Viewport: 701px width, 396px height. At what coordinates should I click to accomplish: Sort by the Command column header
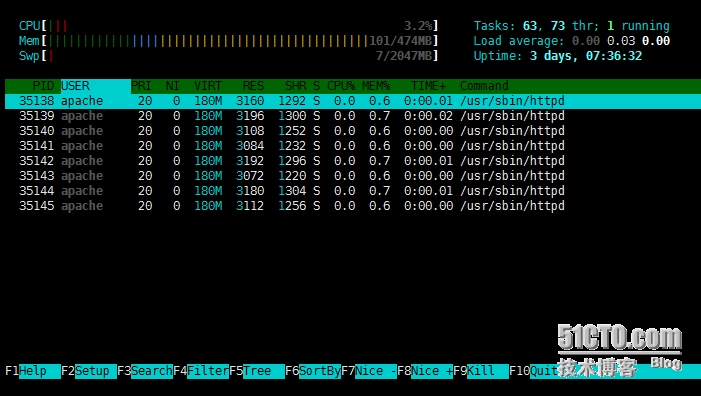[484, 86]
